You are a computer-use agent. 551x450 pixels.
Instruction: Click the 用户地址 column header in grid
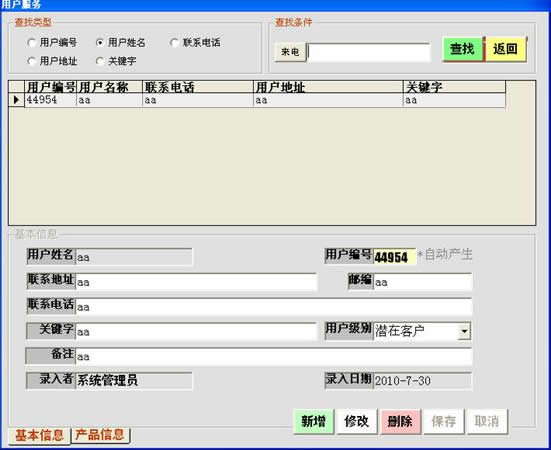pyautogui.click(x=328, y=87)
